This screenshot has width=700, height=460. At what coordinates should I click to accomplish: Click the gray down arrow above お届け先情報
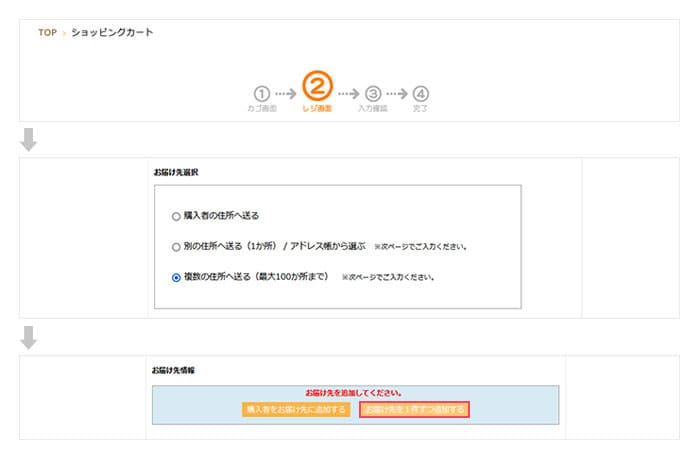tap(29, 338)
